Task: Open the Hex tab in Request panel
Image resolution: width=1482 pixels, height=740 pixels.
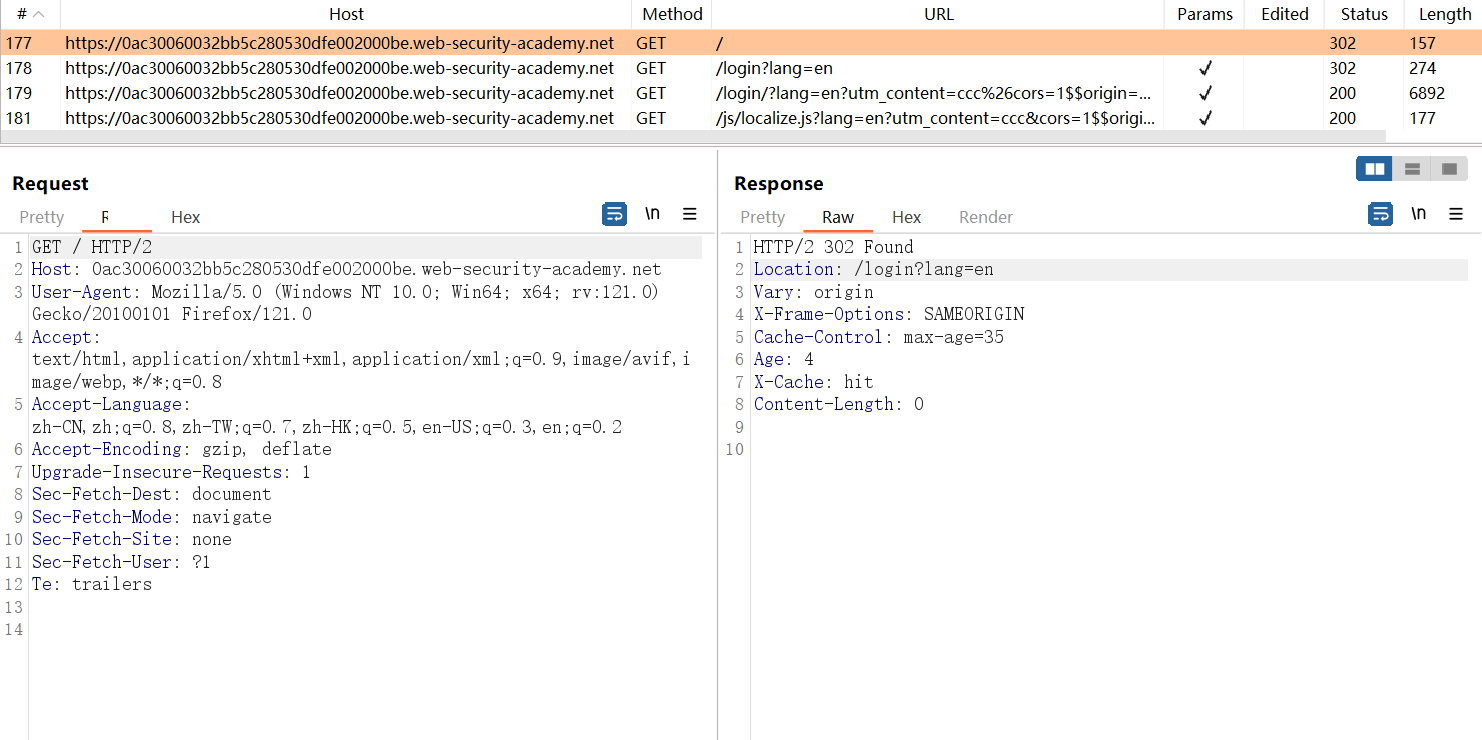Action: 185,217
